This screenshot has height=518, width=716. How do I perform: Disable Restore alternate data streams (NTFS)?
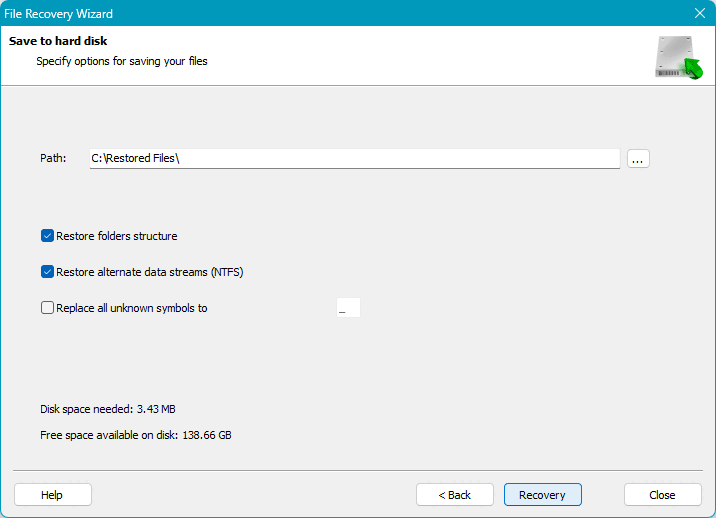pyautogui.click(x=47, y=272)
